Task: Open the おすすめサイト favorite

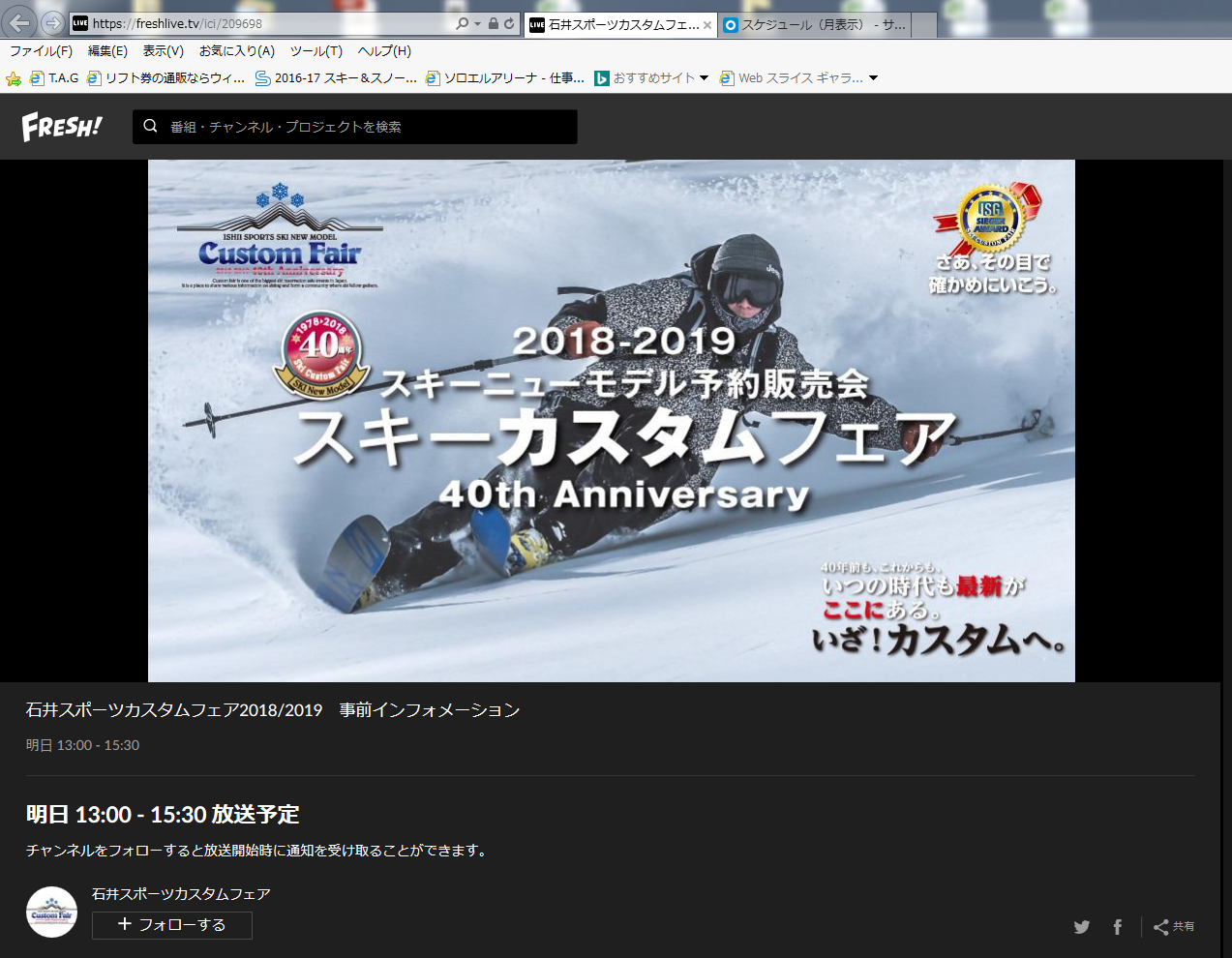Action: [x=645, y=78]
